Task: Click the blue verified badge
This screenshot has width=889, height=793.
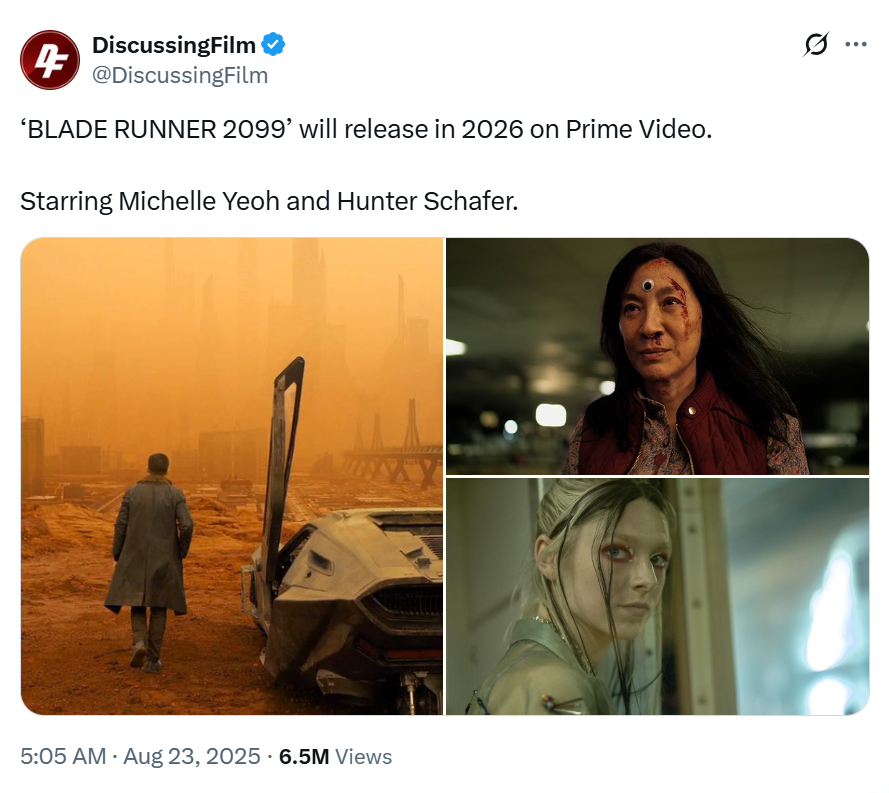Action: click(273, 45)
